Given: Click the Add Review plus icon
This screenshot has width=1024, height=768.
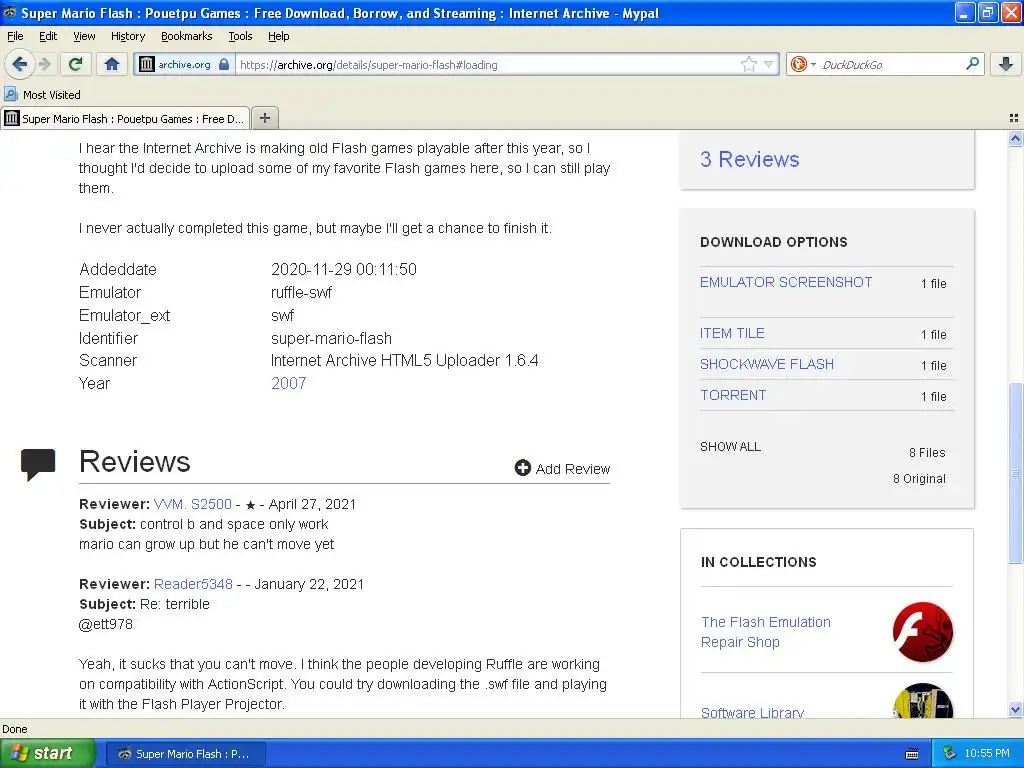Looking at the screenshot, I should click(522, 468).
